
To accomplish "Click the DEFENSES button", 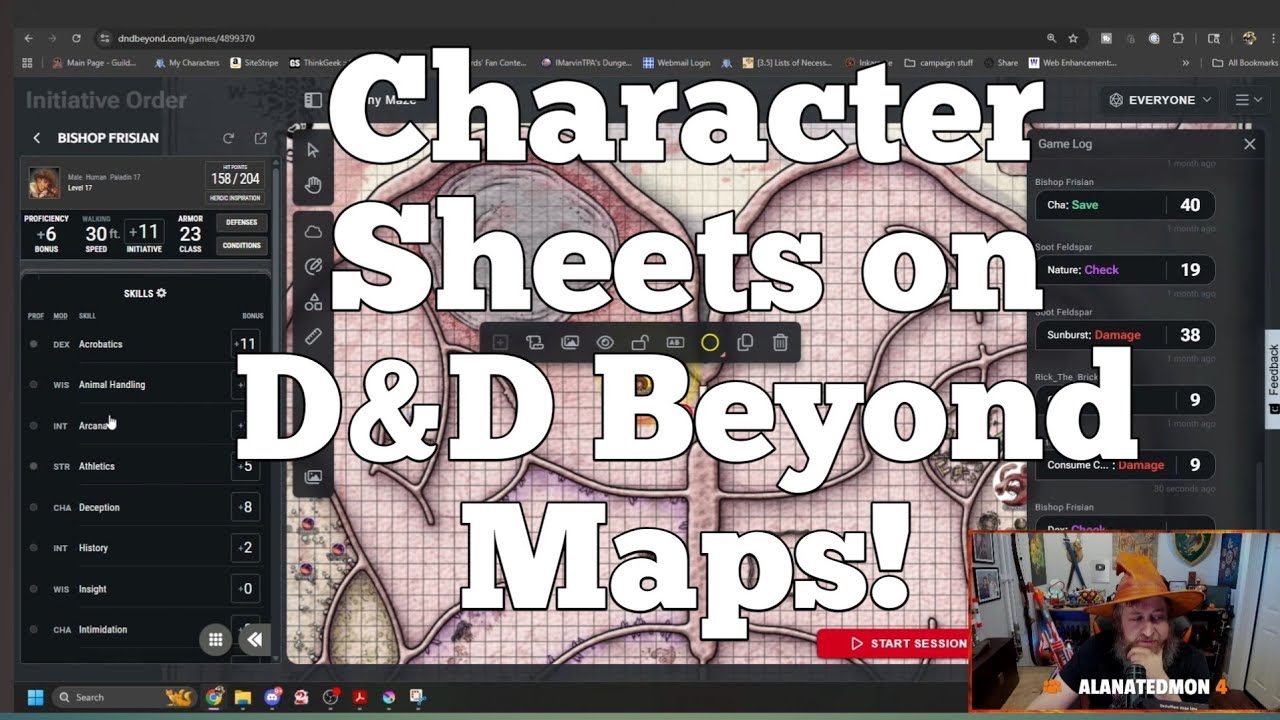I will pyautogui.click(x=241, y=222).
